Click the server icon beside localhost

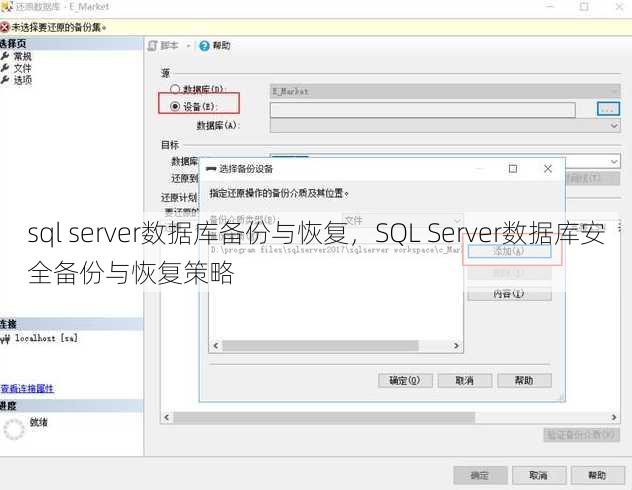pyautogui.click(x=5, y=339)
